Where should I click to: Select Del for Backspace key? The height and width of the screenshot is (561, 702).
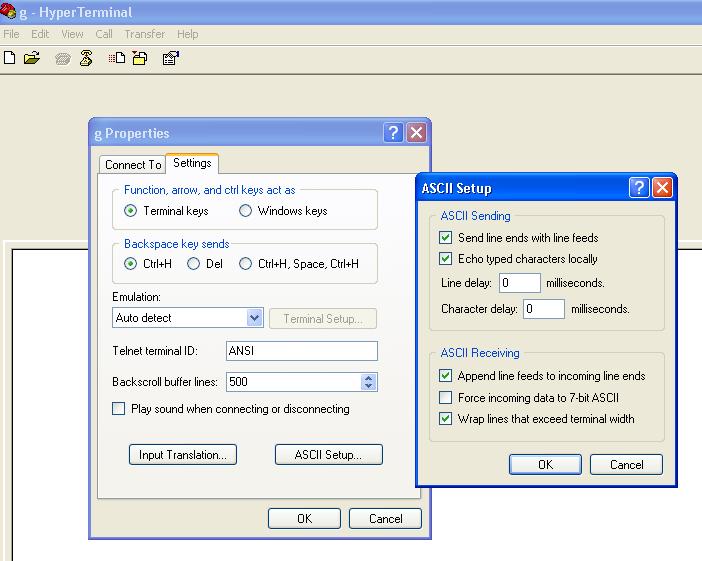(193, 264)
